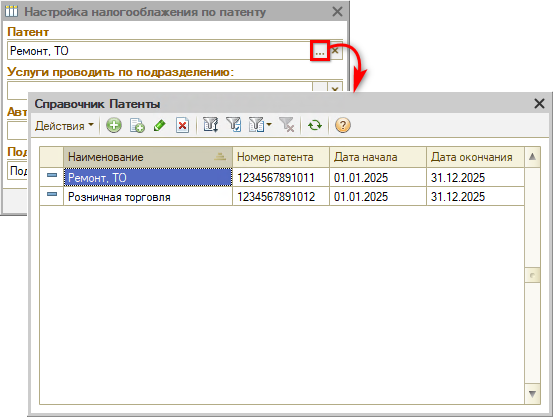Open the patent selection ellipsis button

pyautogui.click(x=320, y=51)
